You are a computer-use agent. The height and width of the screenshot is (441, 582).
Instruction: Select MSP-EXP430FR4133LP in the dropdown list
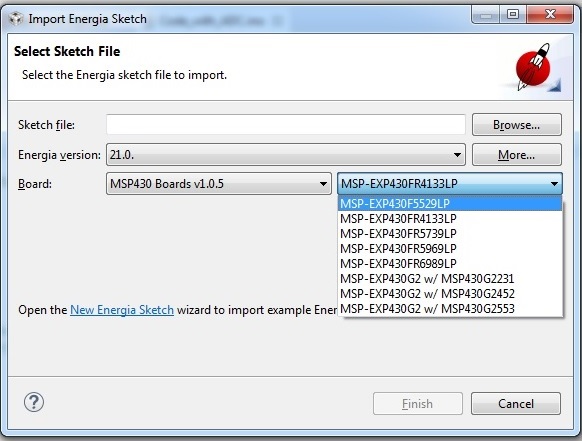click(x=450, y=219)
